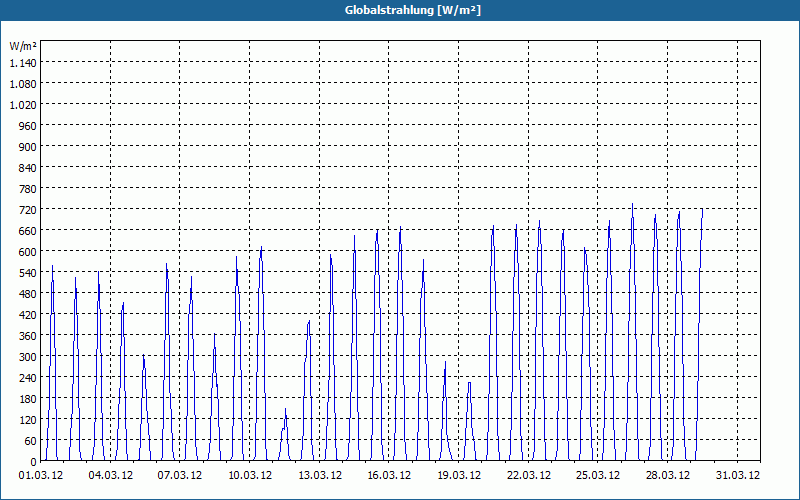Click the 60 y-axis label
The width and height of the screenshot is (800, 500).
[x=31, y=441]
